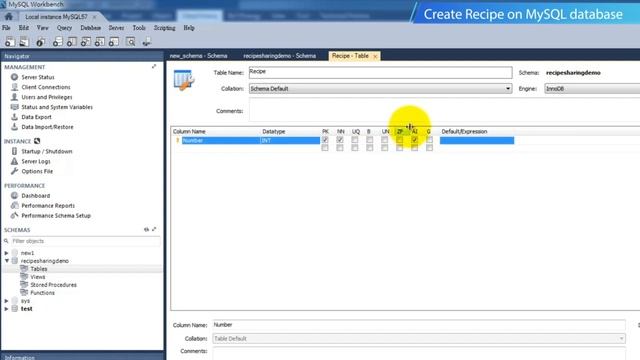This screenshot has width=640, height=360.
Task: Click the Performance Reports icon
Action: point(14,205)
